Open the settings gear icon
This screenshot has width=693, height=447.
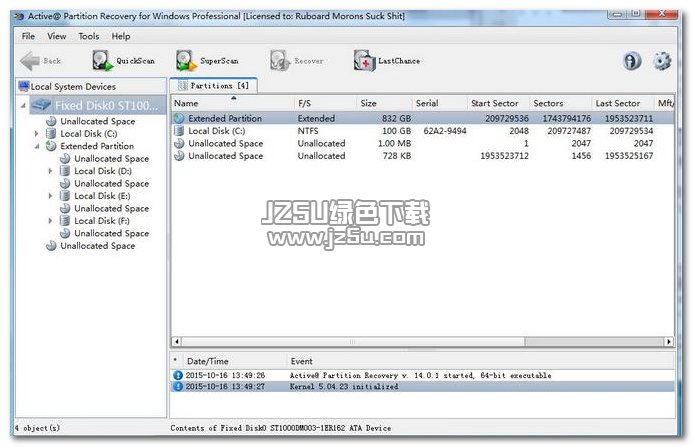pos(662,61)
